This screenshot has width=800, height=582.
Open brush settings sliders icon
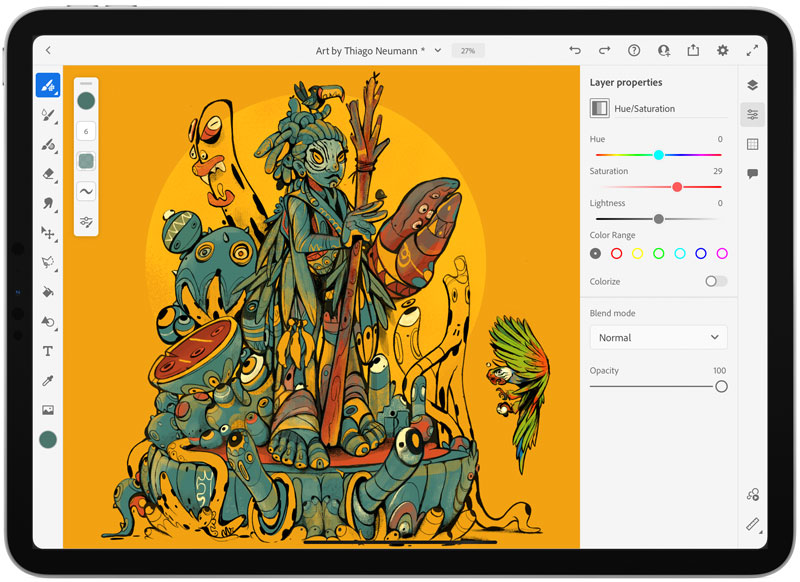click(x=86, y=222)
